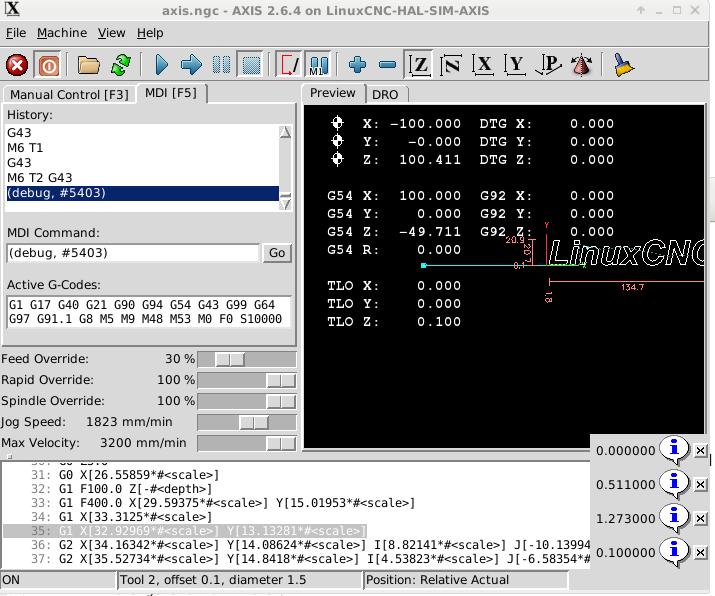This screenshot has width=715, height=596.
Task: Select rotated Z view icon
Action: pos(451,65)
